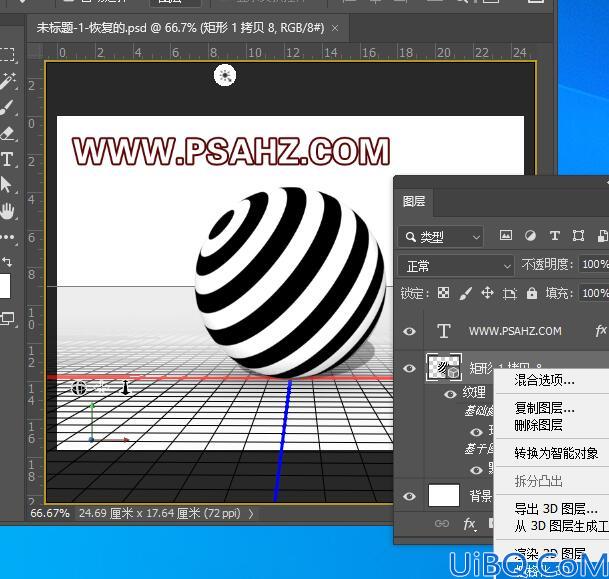609x579 pixels.
Task: Filter layers by adjustment layers icon
Action: [x=530, y=235]
